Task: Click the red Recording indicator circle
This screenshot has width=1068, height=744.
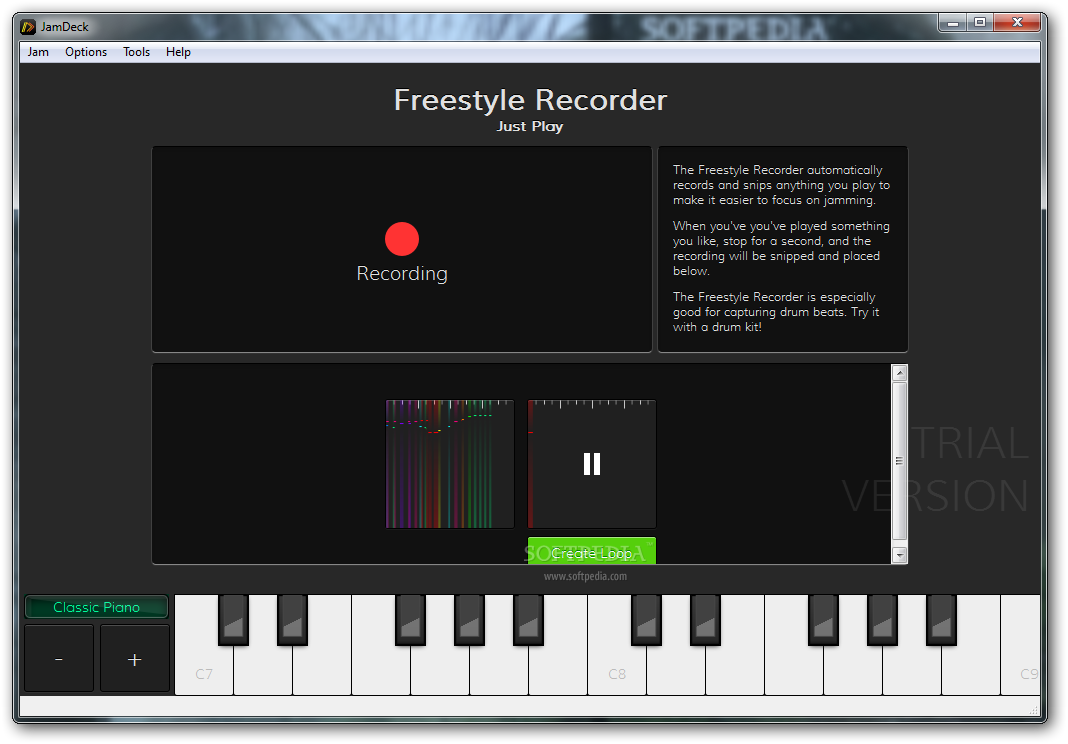Action: [x=402, y=239]
